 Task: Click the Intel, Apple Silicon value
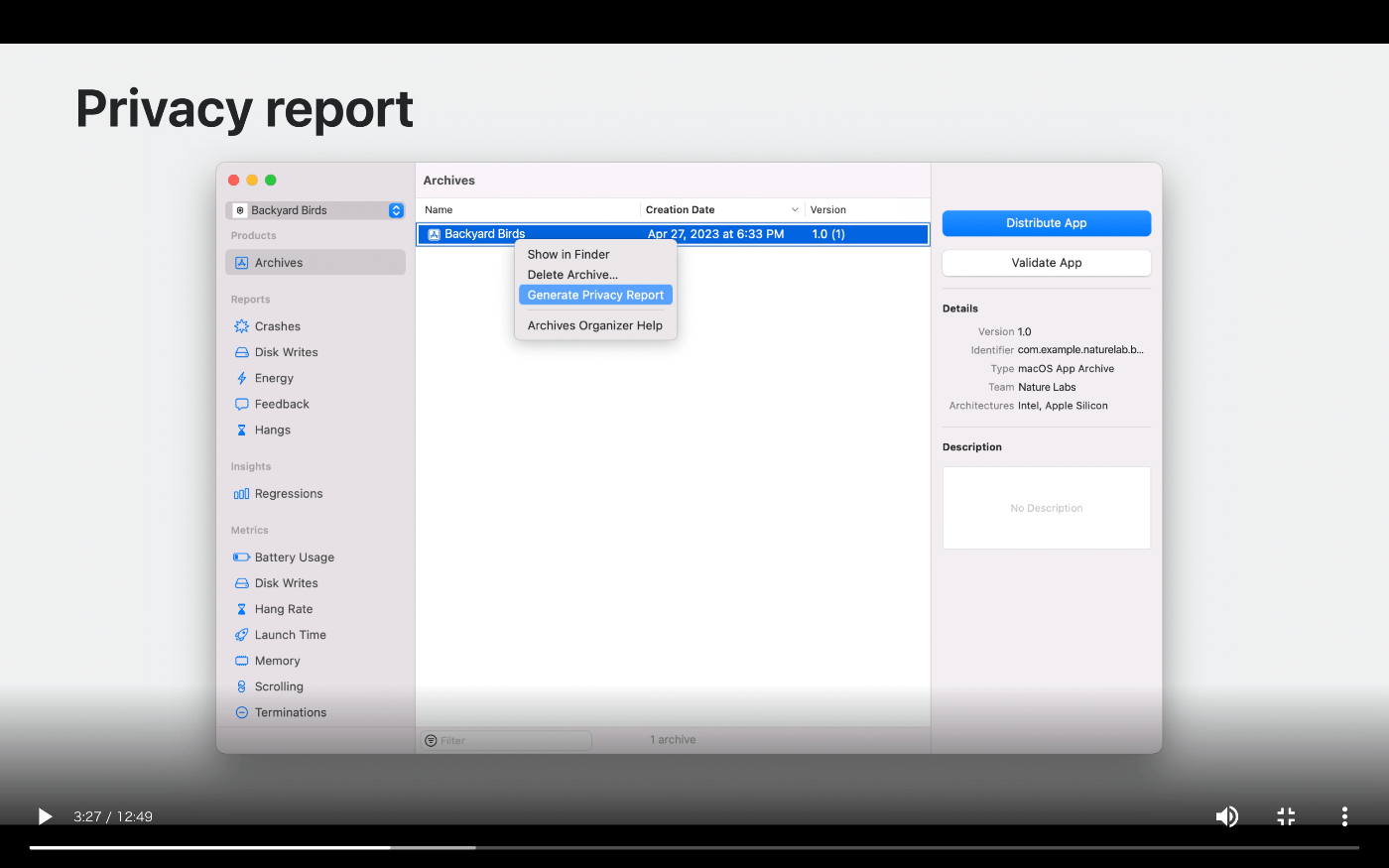point(1063,406)
